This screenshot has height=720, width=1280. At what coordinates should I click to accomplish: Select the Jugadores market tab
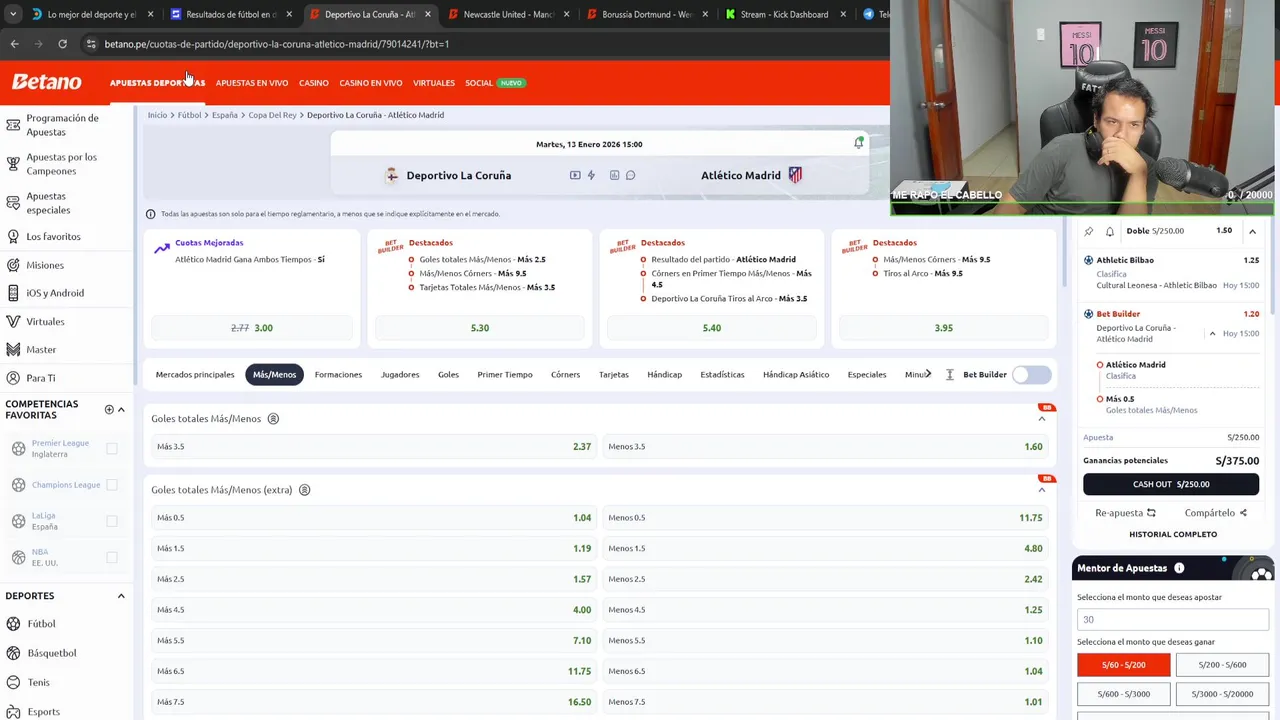pos(400,375)
